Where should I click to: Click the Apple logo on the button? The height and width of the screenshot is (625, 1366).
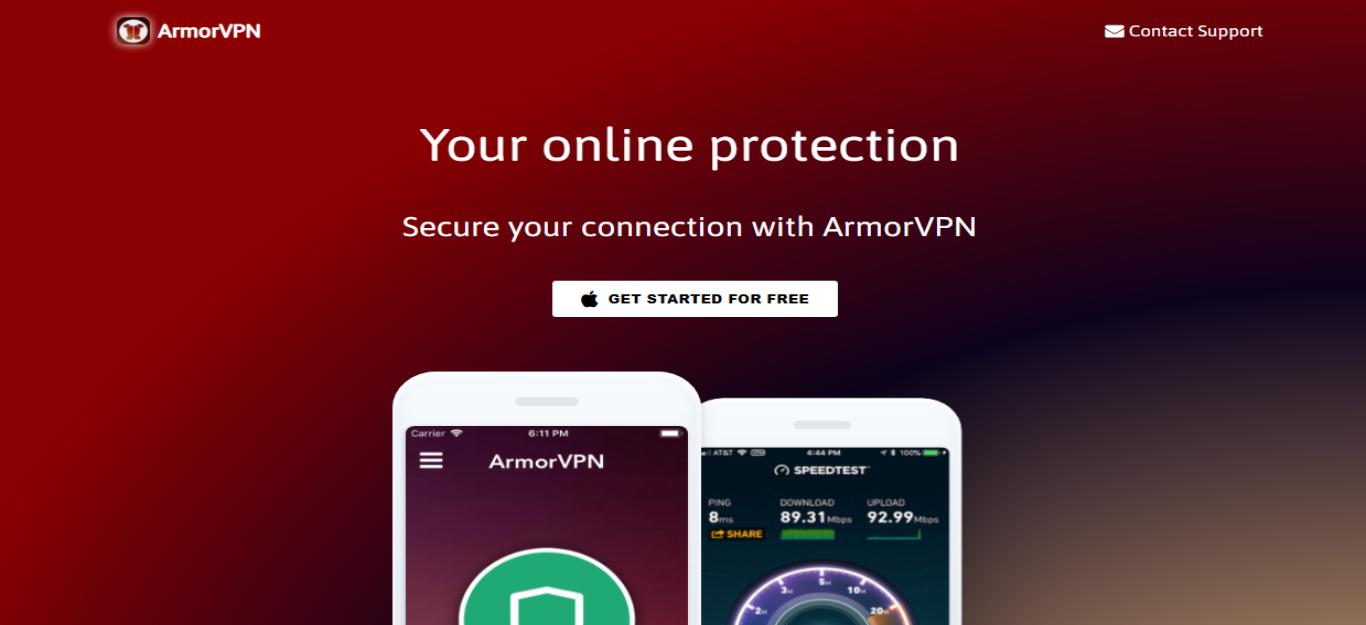click(x=590, y=299)
